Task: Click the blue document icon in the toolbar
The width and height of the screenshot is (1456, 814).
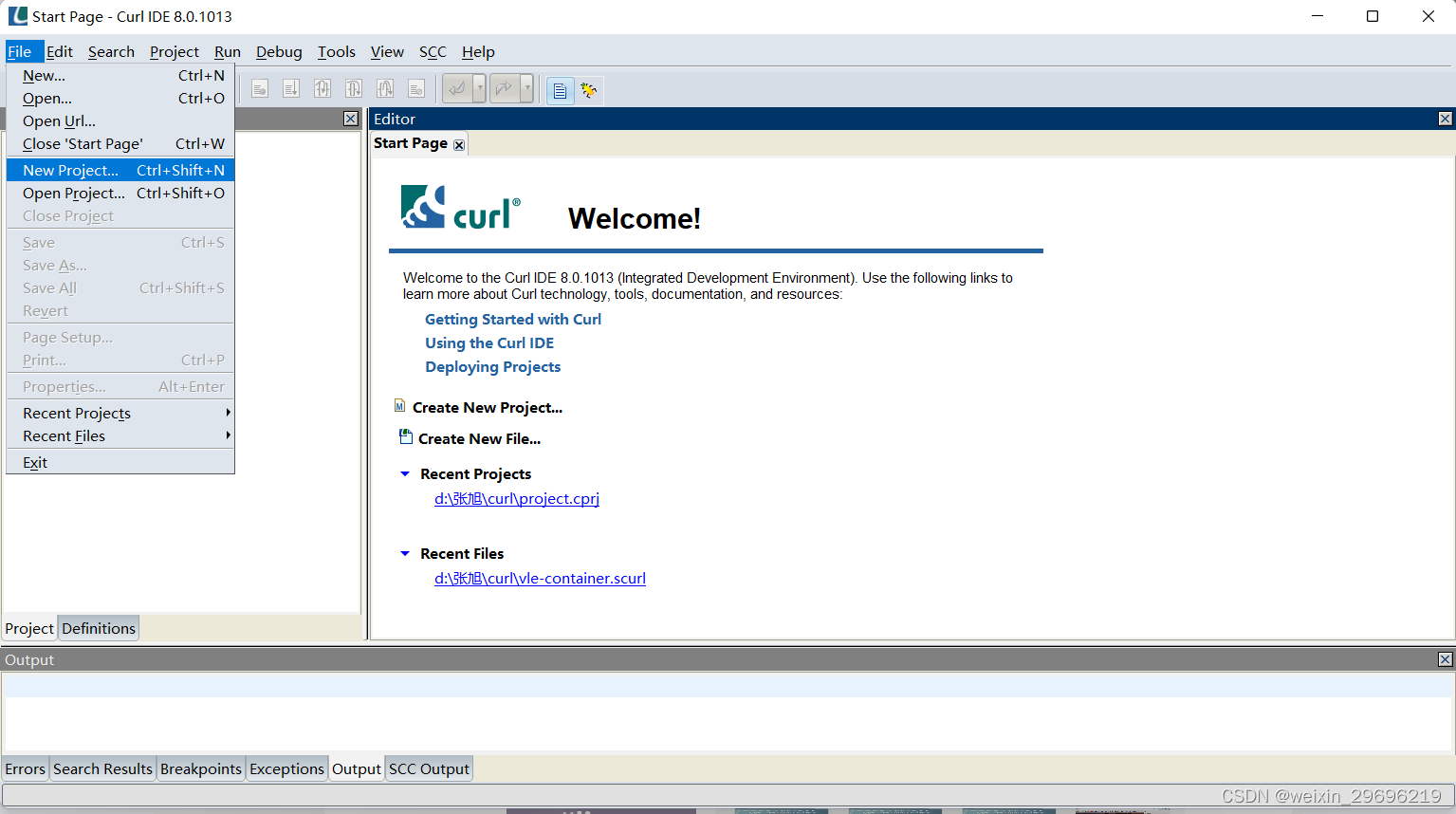Action: coord(560,88)
